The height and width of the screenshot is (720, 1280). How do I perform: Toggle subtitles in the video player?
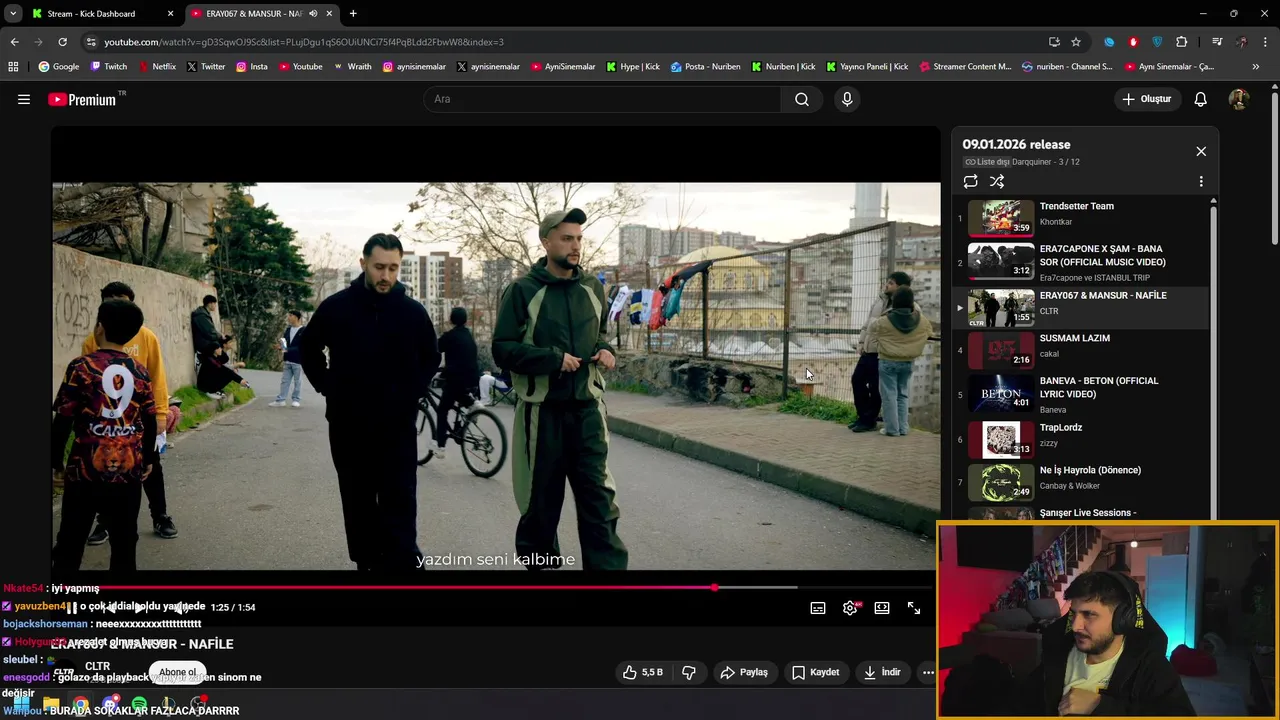pyautogui.click(x=818, y=608)
